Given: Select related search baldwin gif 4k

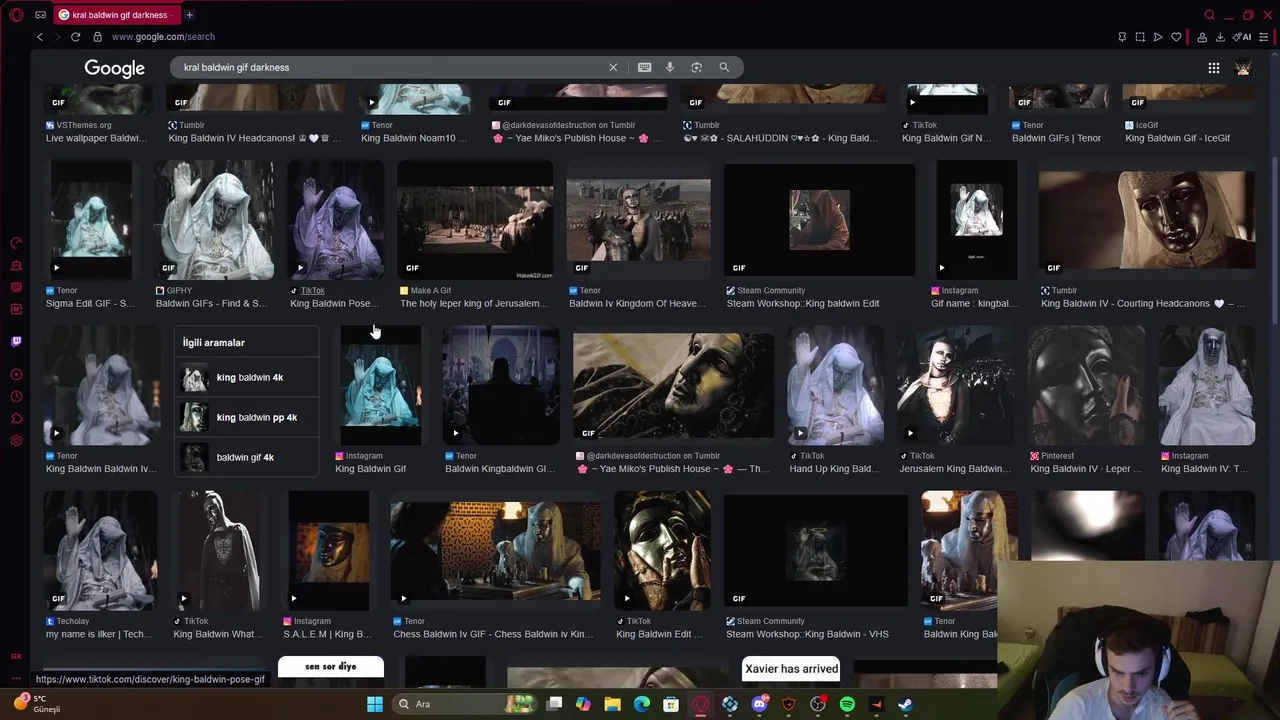Looking at the screenshot, I should [247, 457].
